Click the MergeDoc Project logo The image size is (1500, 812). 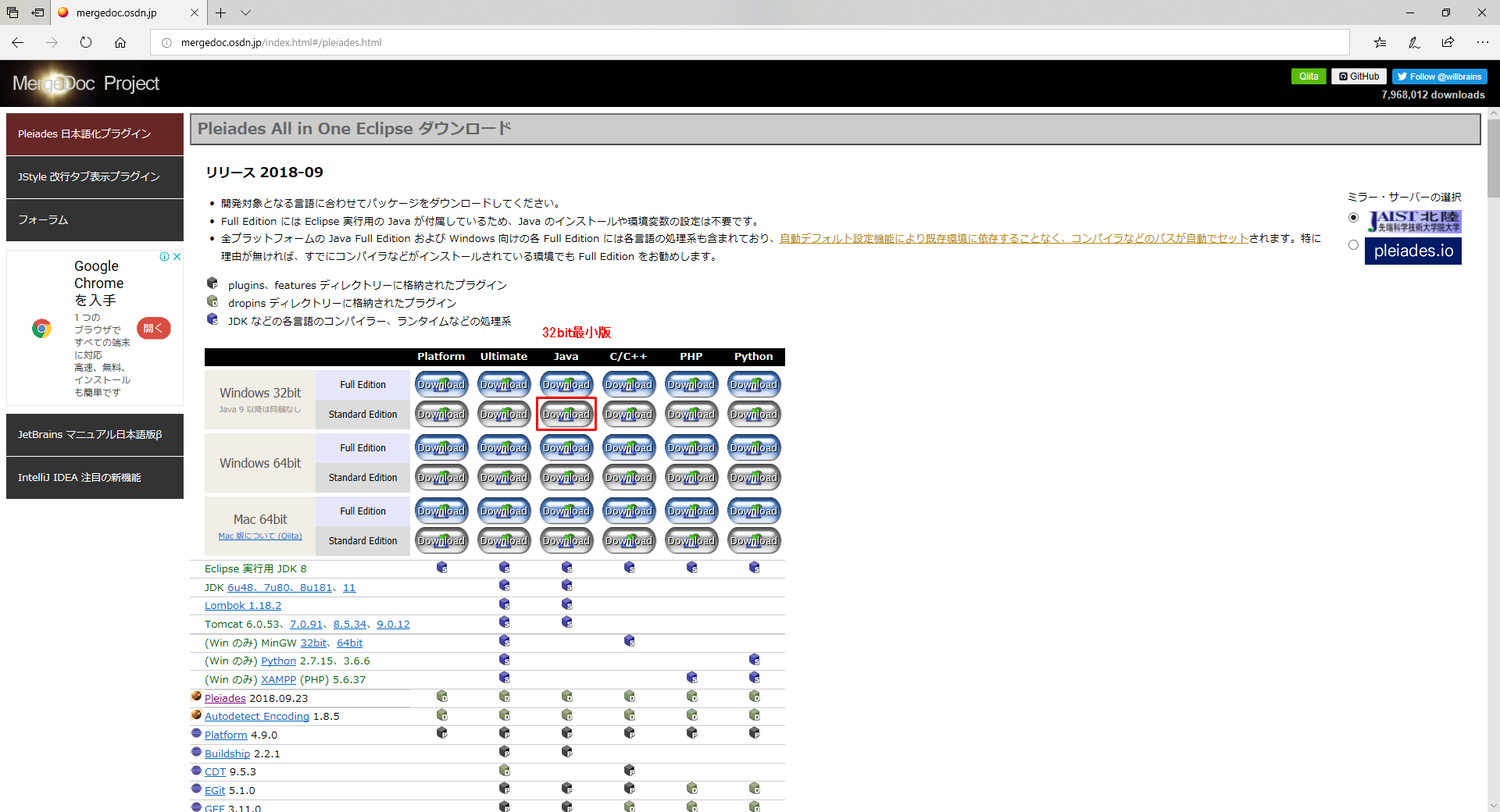click(86, 84)
